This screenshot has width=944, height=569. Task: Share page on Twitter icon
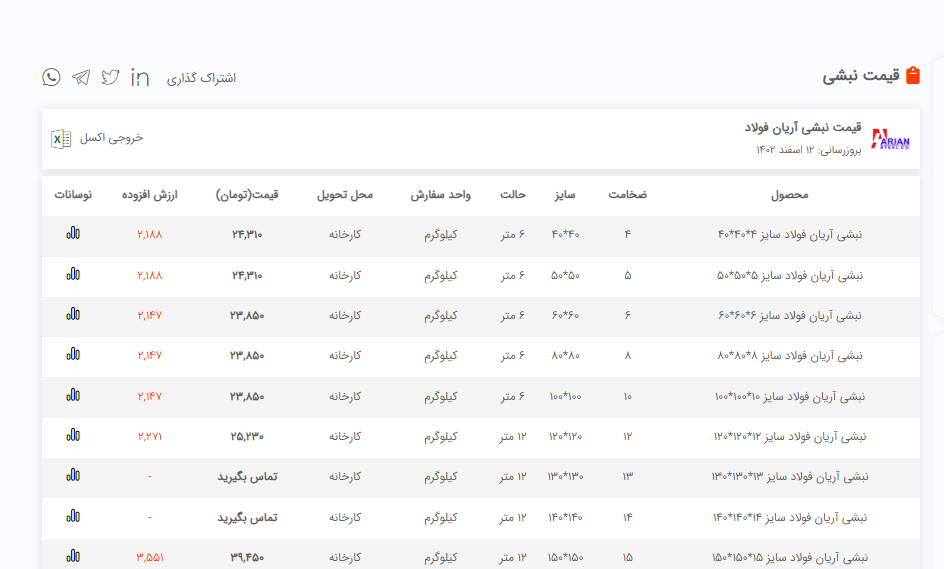tap(110, 77)
